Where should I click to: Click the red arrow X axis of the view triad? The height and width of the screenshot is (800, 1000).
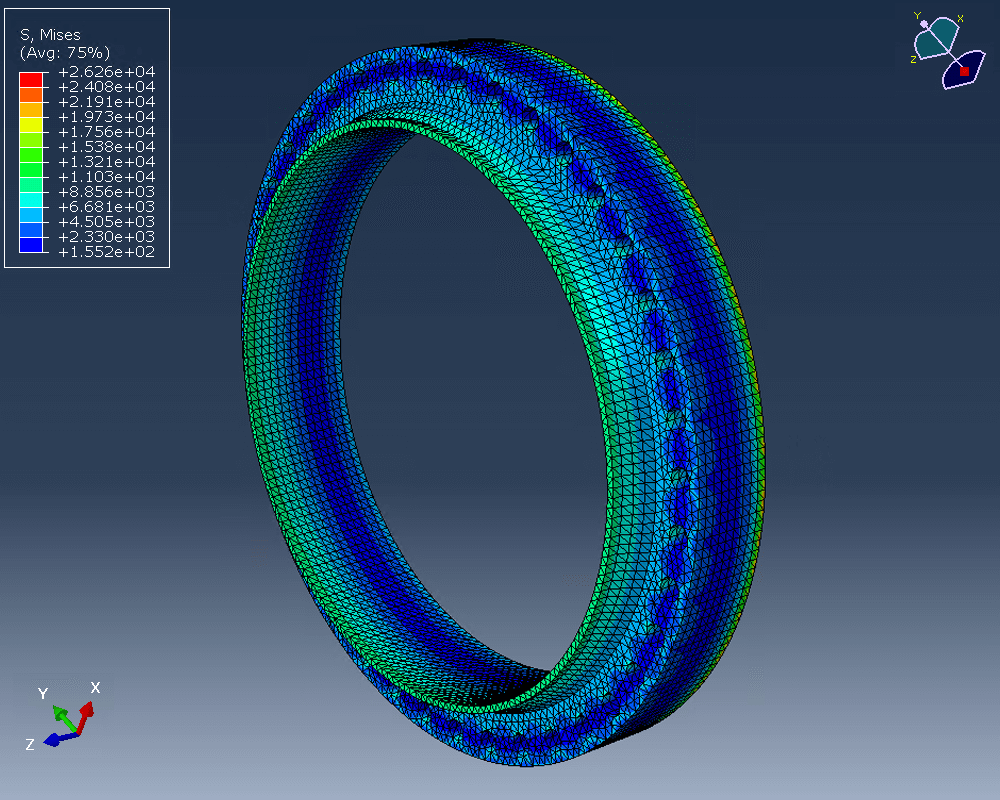pyautogui.click(x=85, y=717)
